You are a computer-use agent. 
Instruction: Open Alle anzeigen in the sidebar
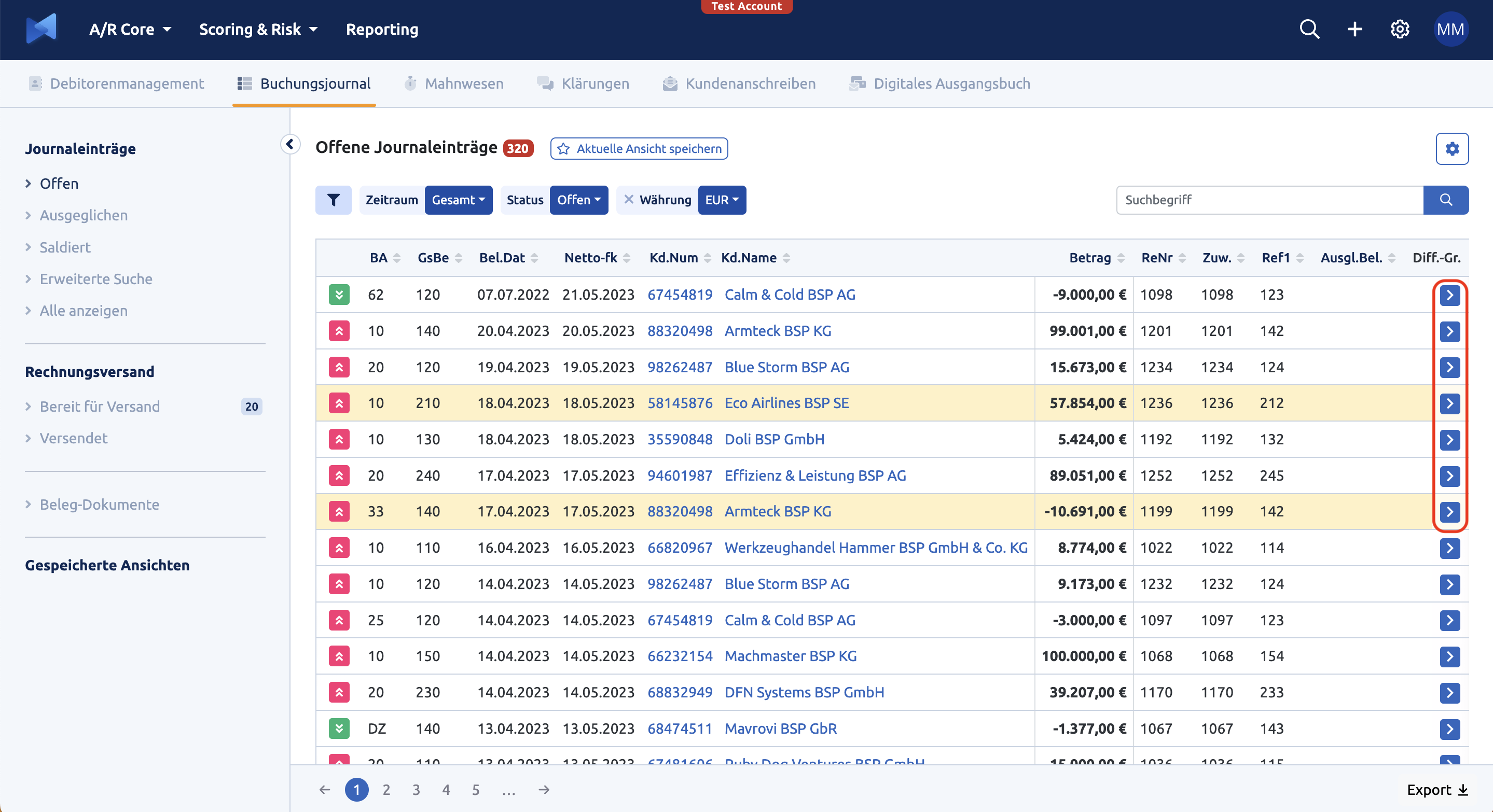click(84, 311)
